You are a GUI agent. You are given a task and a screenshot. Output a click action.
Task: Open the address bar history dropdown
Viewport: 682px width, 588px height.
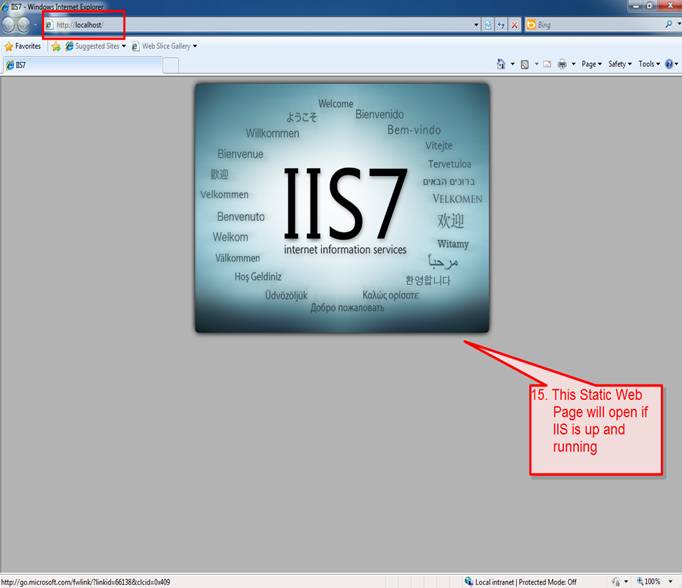(476, 25)
